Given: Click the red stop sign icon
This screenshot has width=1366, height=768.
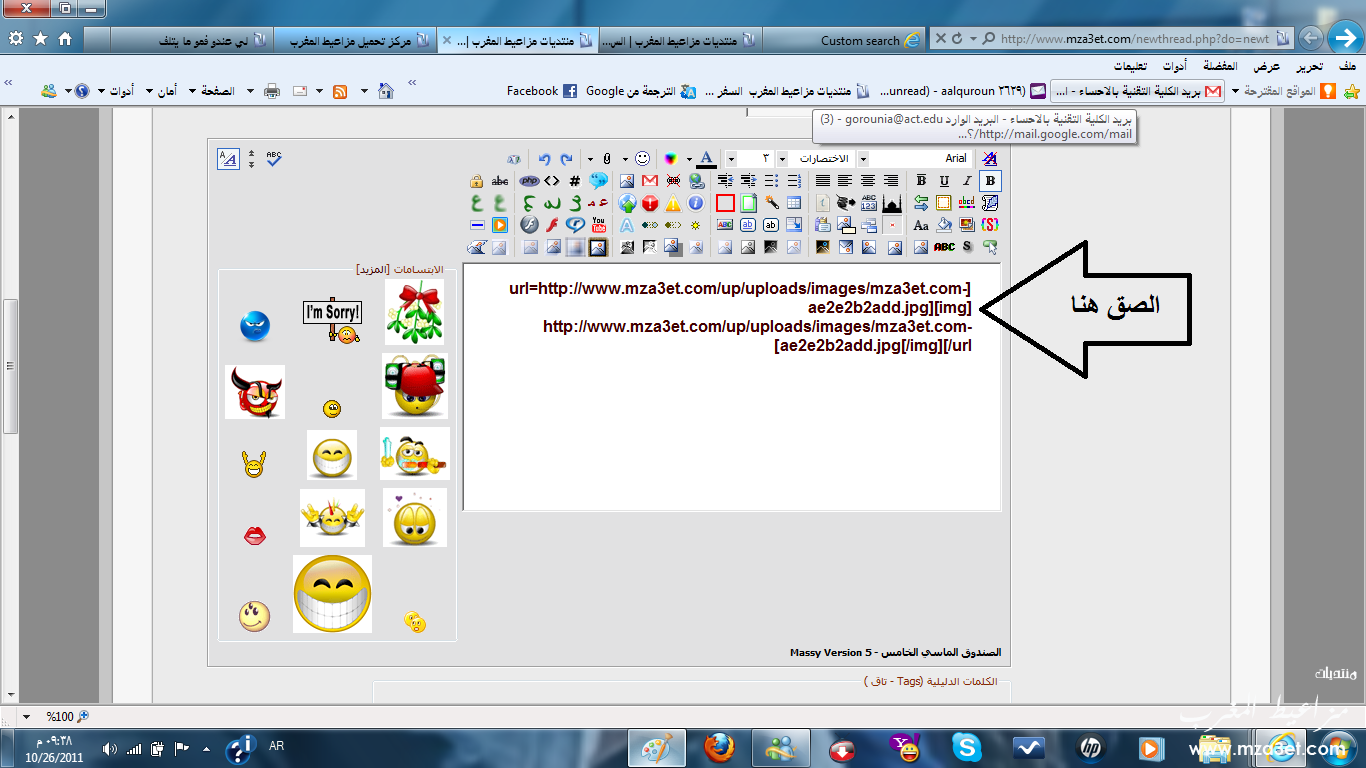Looking at the screenshot, I should 650,203.
